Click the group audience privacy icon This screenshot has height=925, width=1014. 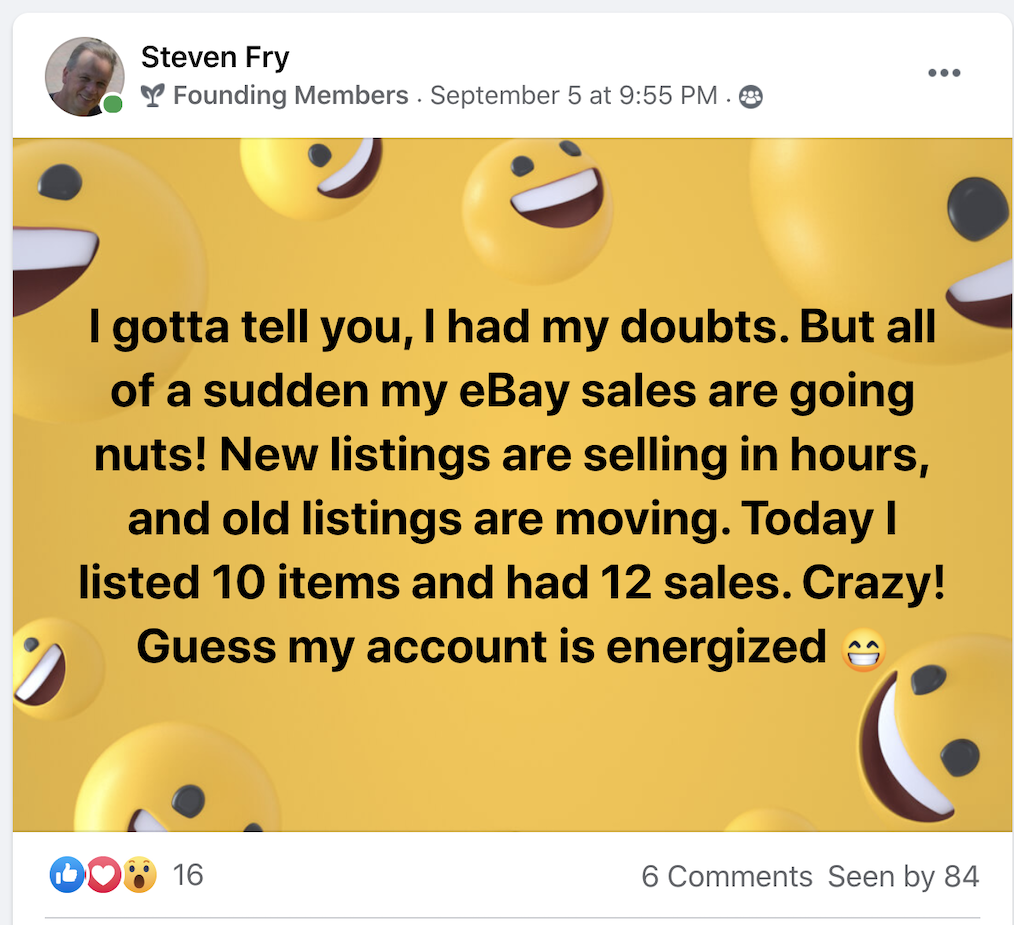click(750, 97)
